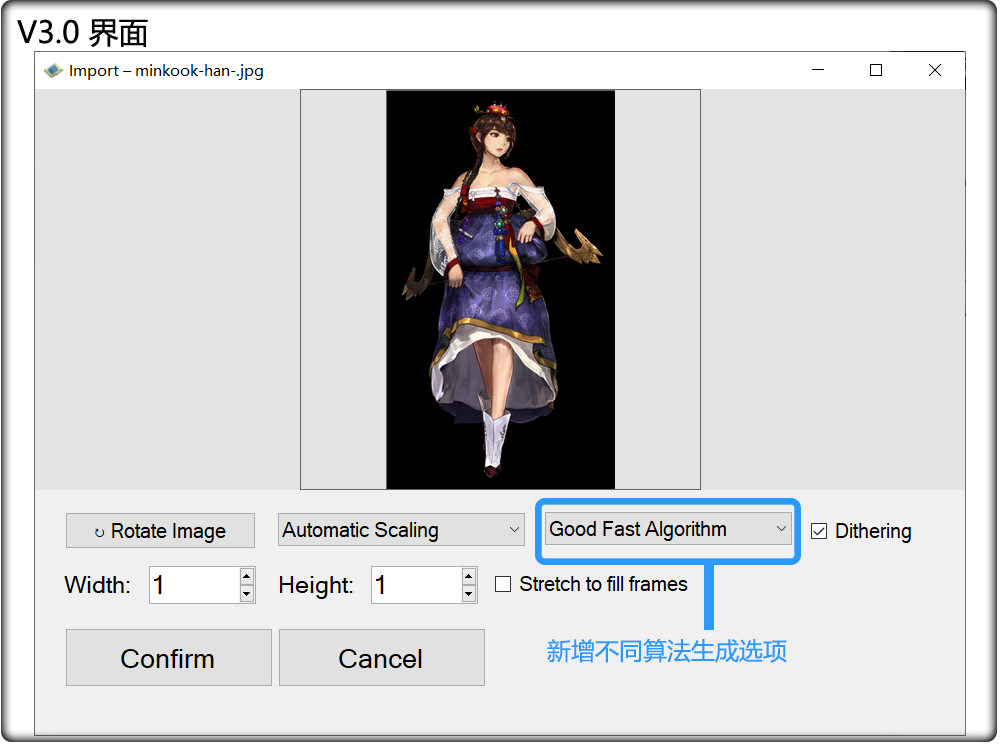Screen dimensions: 1000x744
Task: Click the character image preview
Action: pos(500,290)
